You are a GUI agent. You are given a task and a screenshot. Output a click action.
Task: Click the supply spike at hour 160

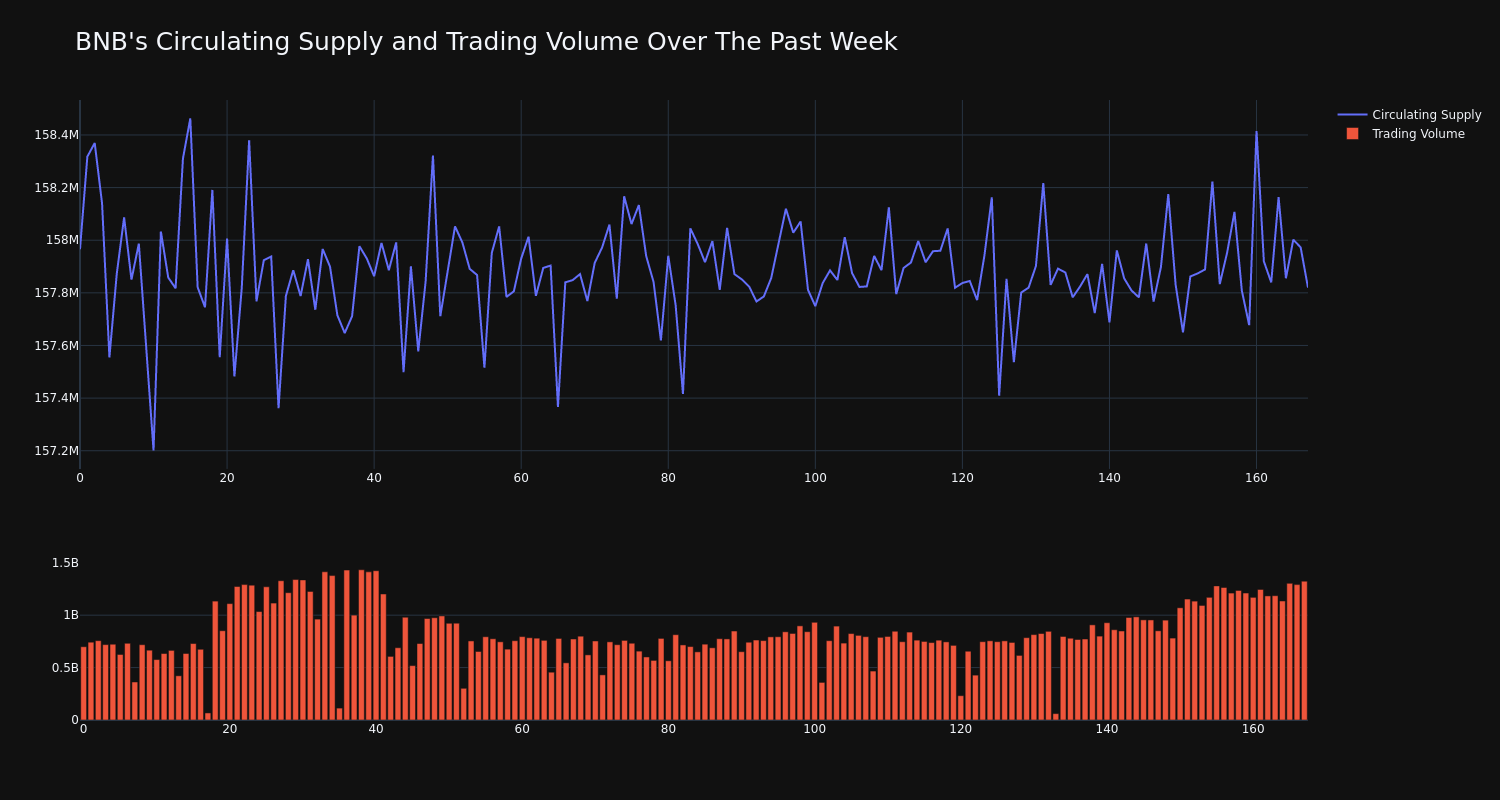pos(1256,132)
